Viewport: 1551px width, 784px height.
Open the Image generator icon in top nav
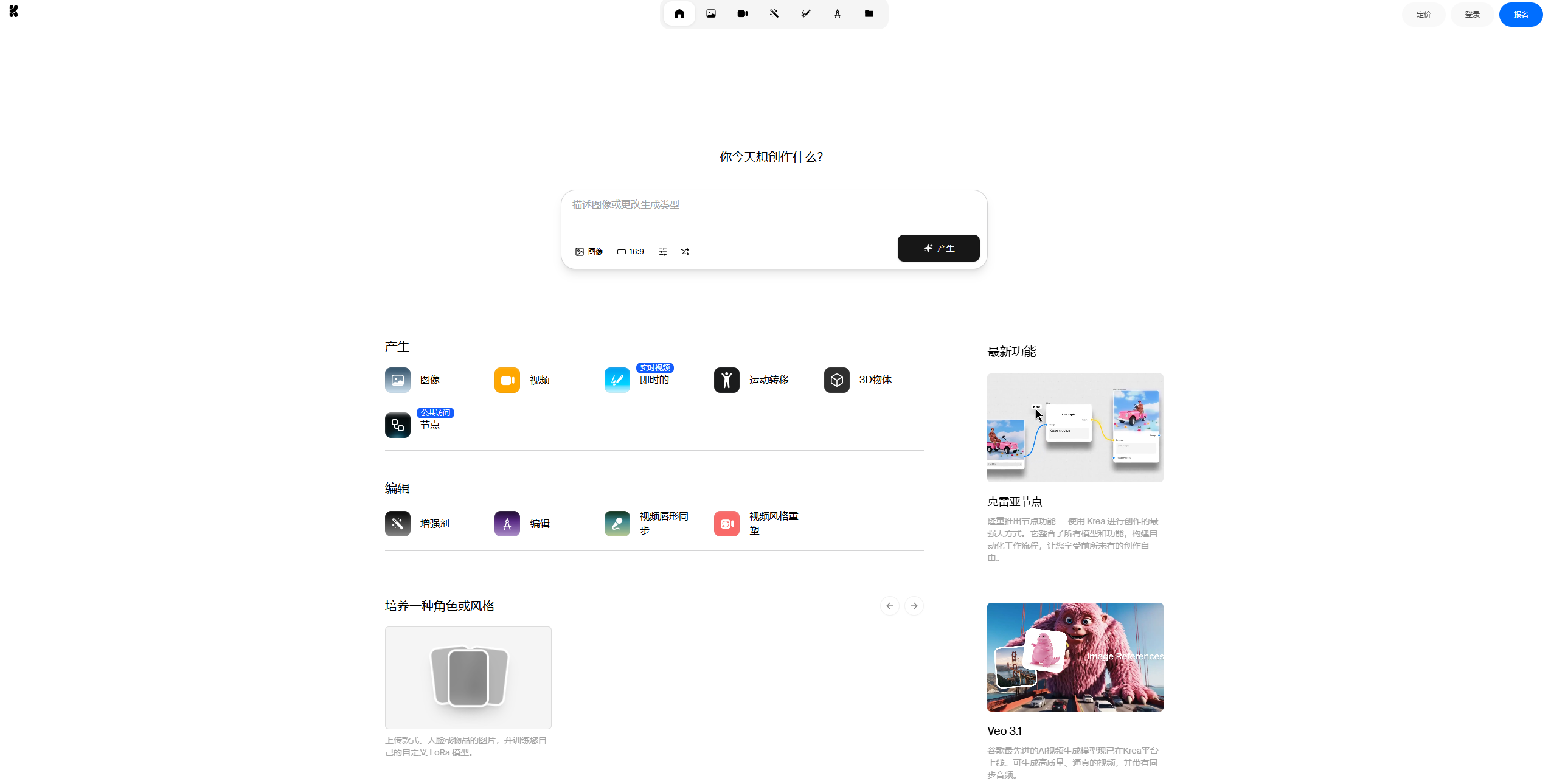coord(710,13)
